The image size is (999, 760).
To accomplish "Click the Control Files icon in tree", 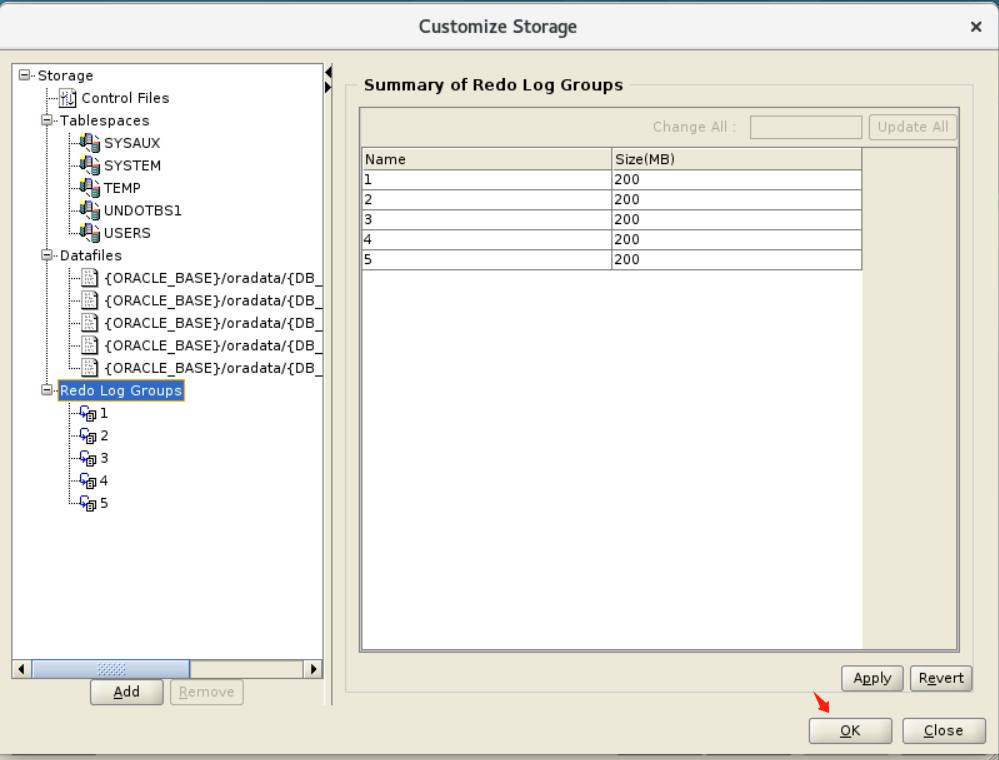I will (68, 98).
